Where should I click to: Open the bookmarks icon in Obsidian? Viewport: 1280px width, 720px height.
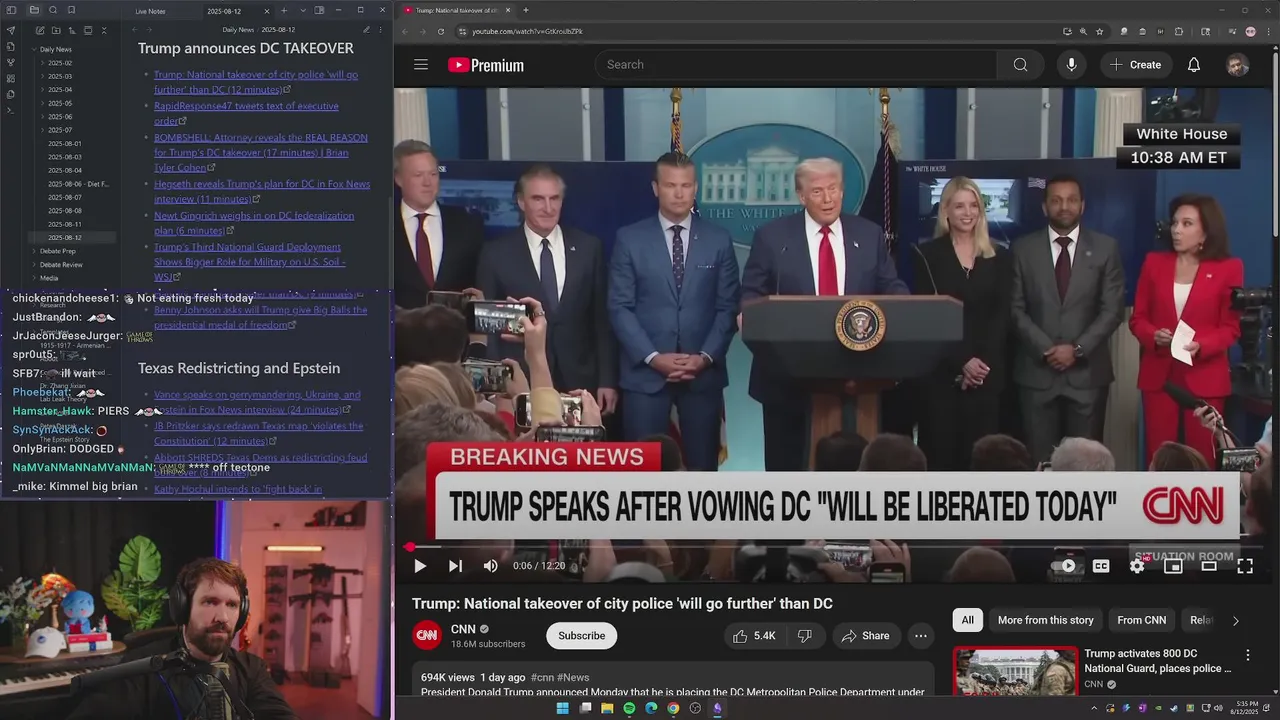coord(71,10)
